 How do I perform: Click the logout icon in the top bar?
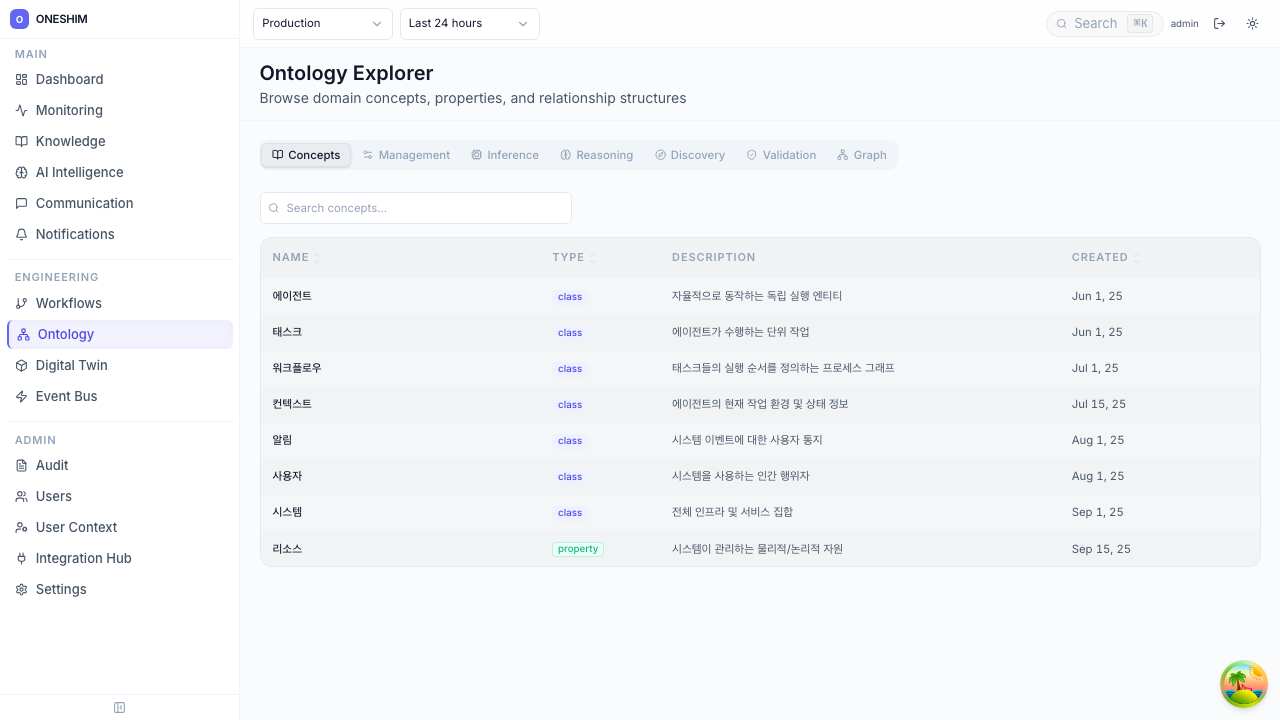1219,23
